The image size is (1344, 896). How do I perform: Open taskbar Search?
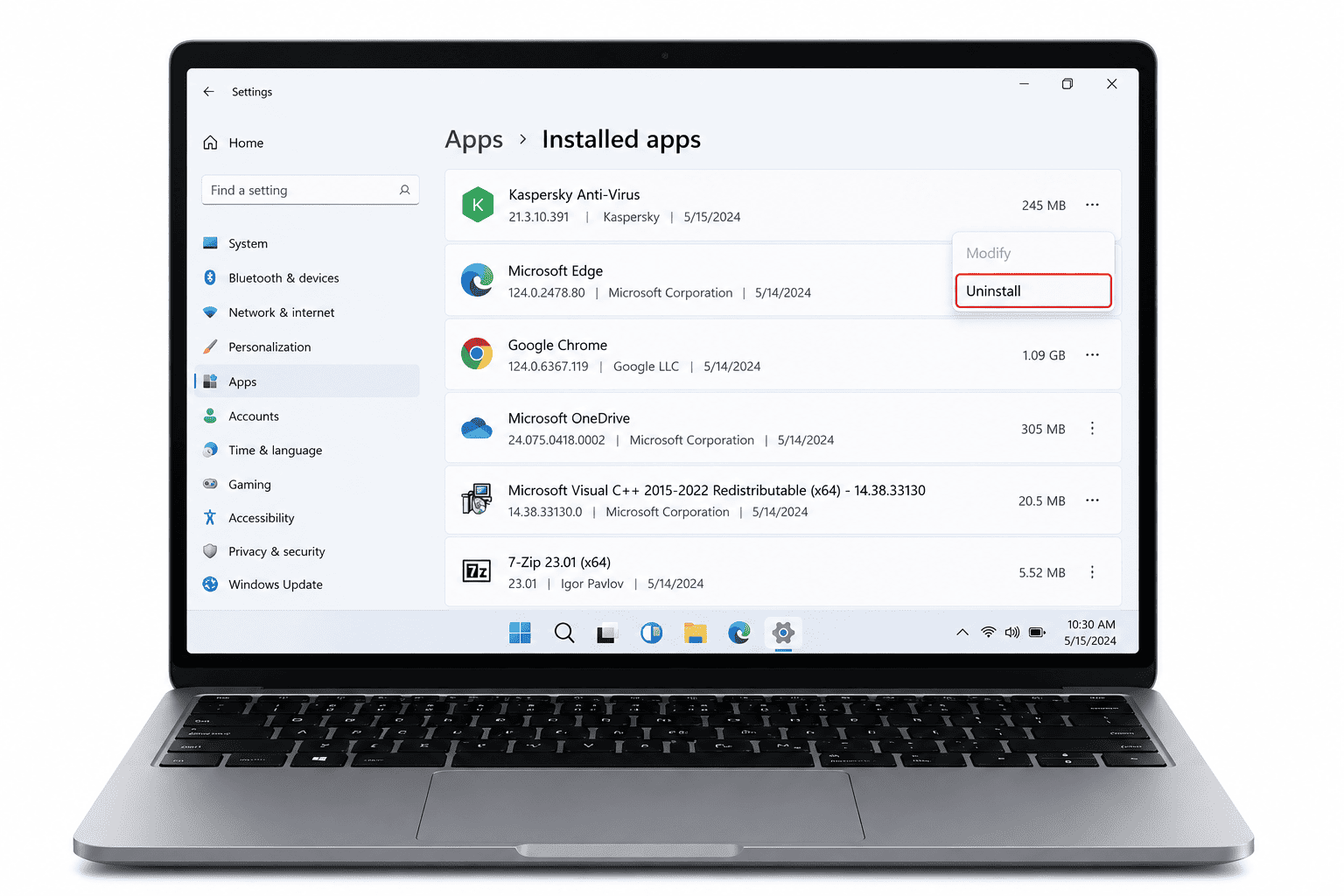coord(564,633)
